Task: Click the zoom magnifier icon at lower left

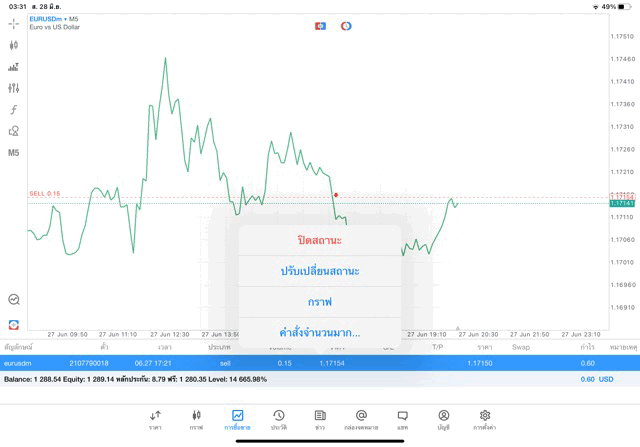Action: (x=14, y=299)
